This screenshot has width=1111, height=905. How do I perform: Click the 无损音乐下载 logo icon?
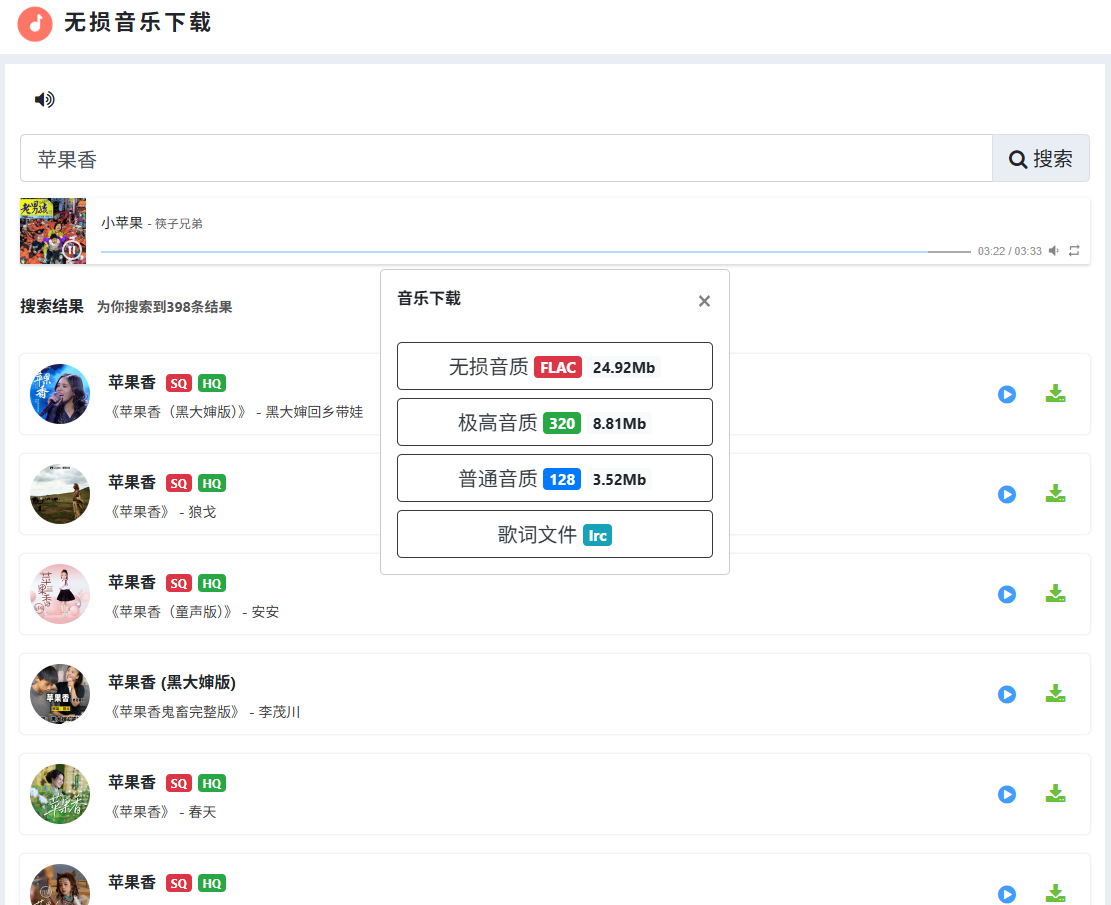pos(35,23)
